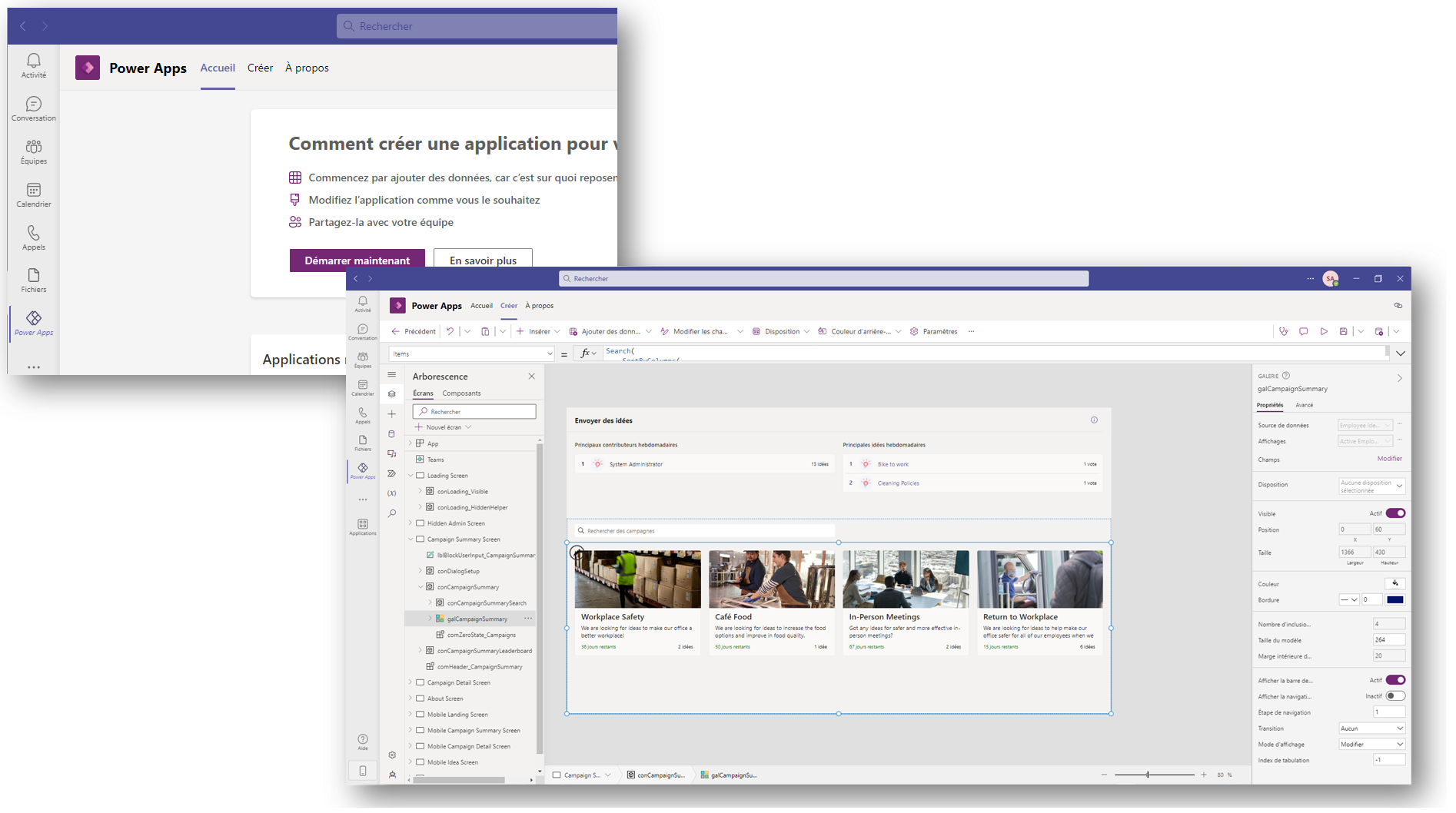Screen dimensions: 1456x813
Task: Collapse the Campaign Summary Screen tree node
Action: click(411, 539)
